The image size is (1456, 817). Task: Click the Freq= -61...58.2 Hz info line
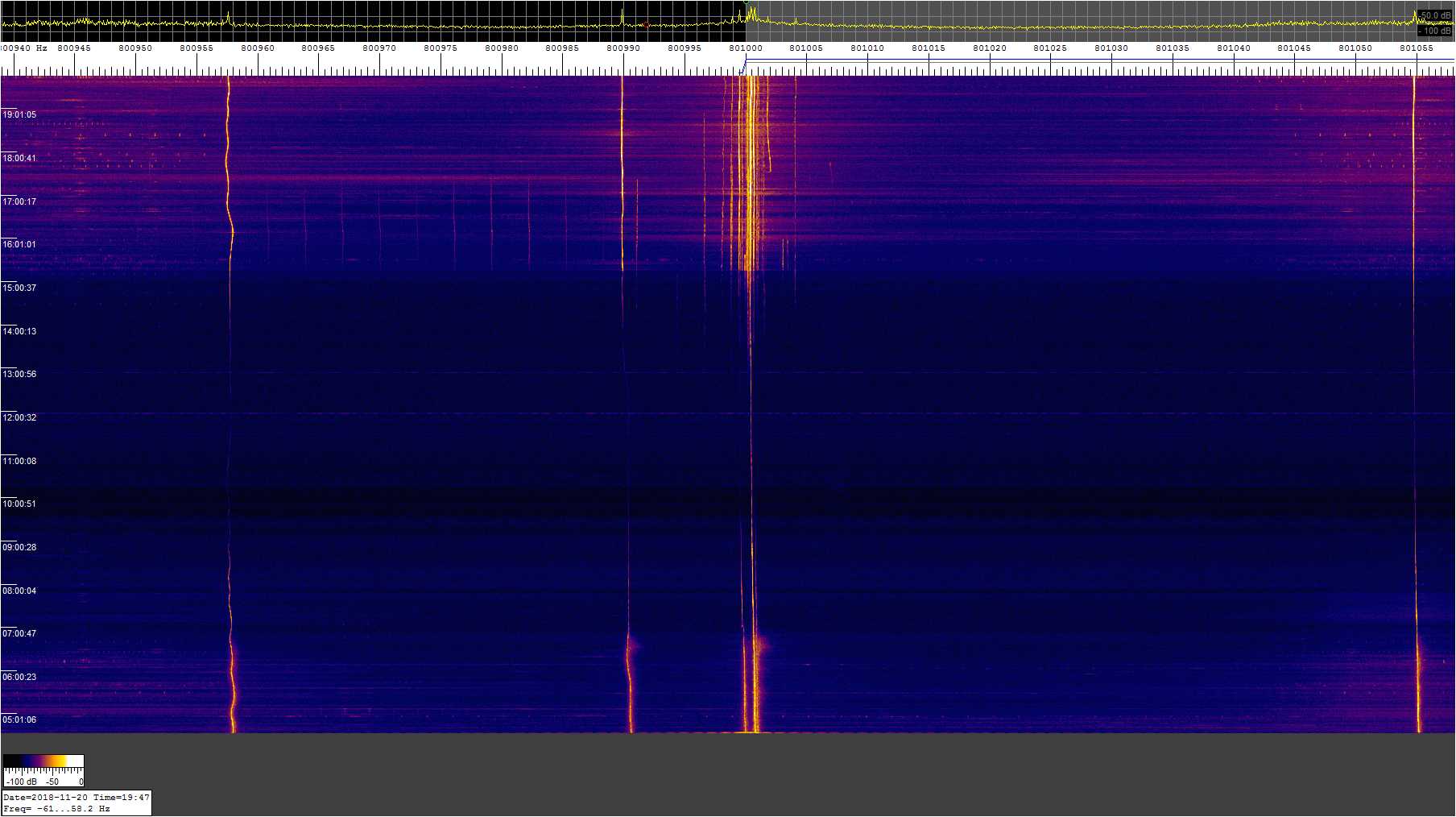[56, 808]
